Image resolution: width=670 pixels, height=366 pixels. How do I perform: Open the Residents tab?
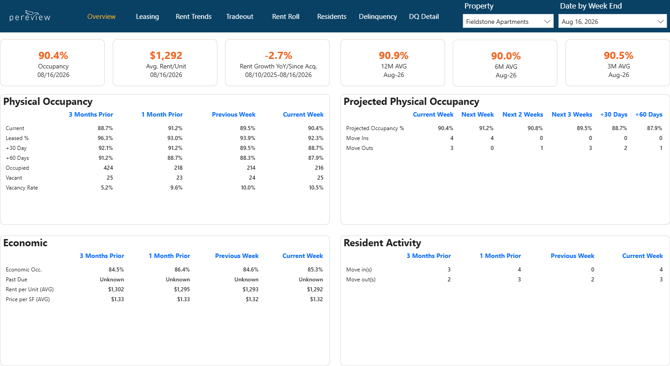click(x=332, y=17)
